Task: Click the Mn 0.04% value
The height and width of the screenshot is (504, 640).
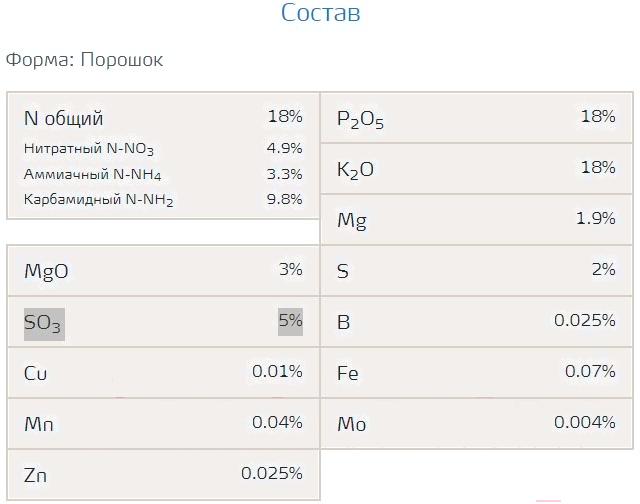Action: pyautogui.click(x=277, y=422)
